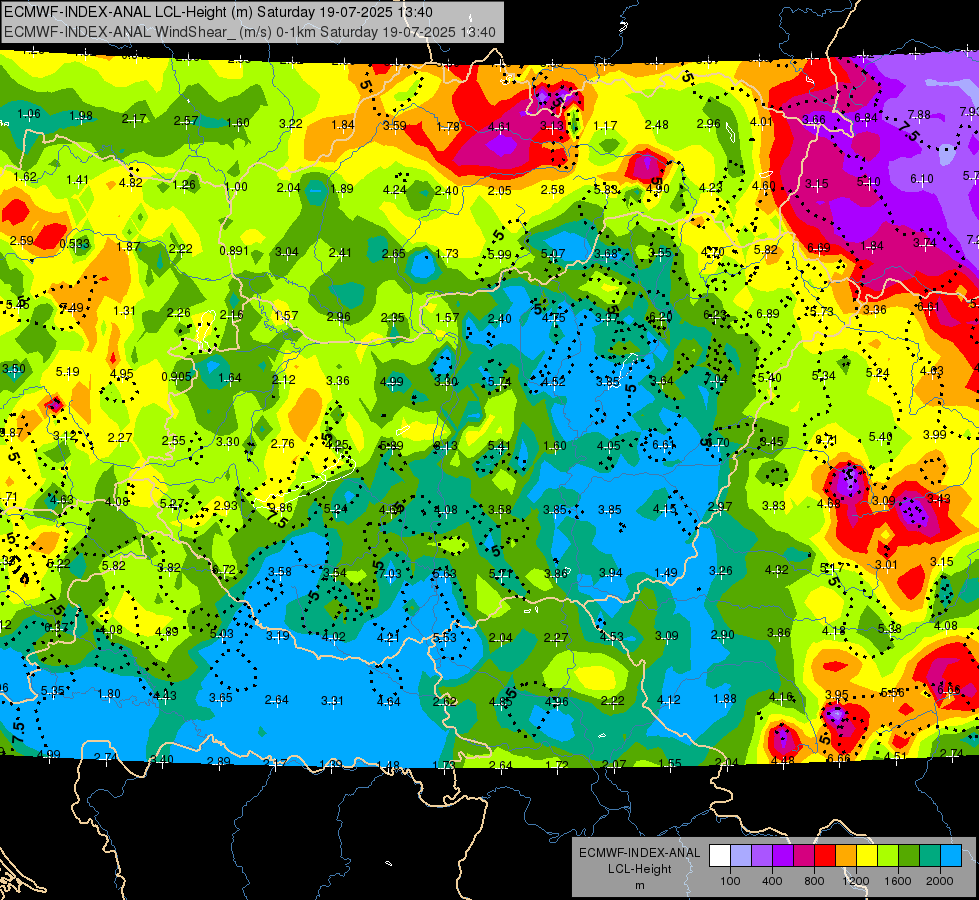Viewport: 979px width, 900px height.
Task: Click the wind shear value 2.57
Action: click(186, 120)
